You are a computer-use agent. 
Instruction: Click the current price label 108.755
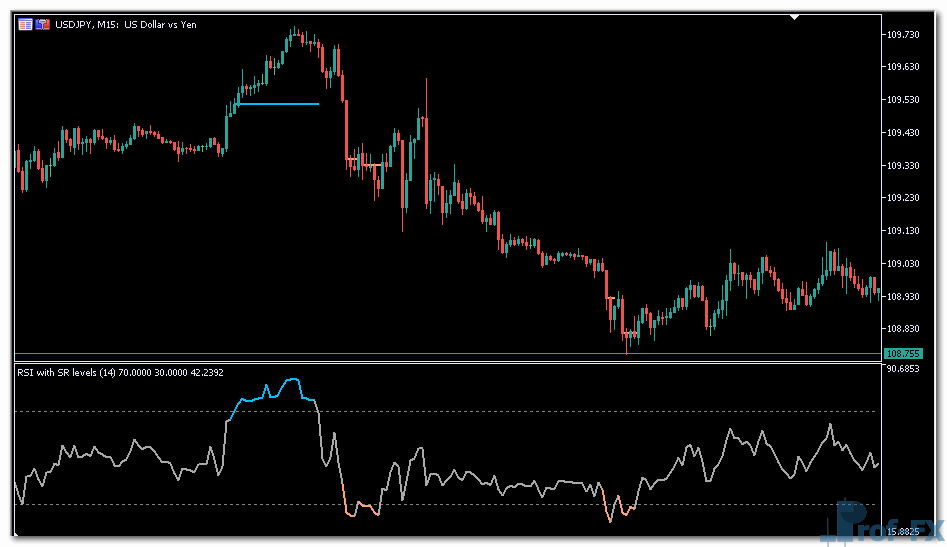click(903, 353)
